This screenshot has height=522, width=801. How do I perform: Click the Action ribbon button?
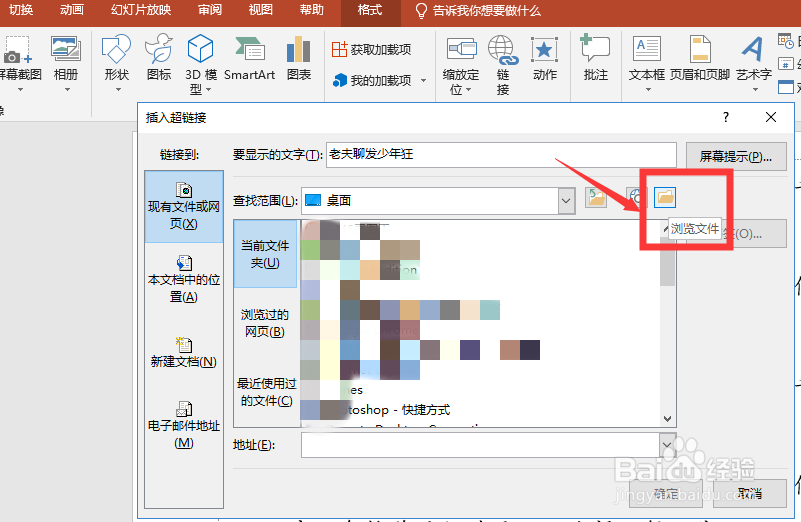click(x=545, y=59)
